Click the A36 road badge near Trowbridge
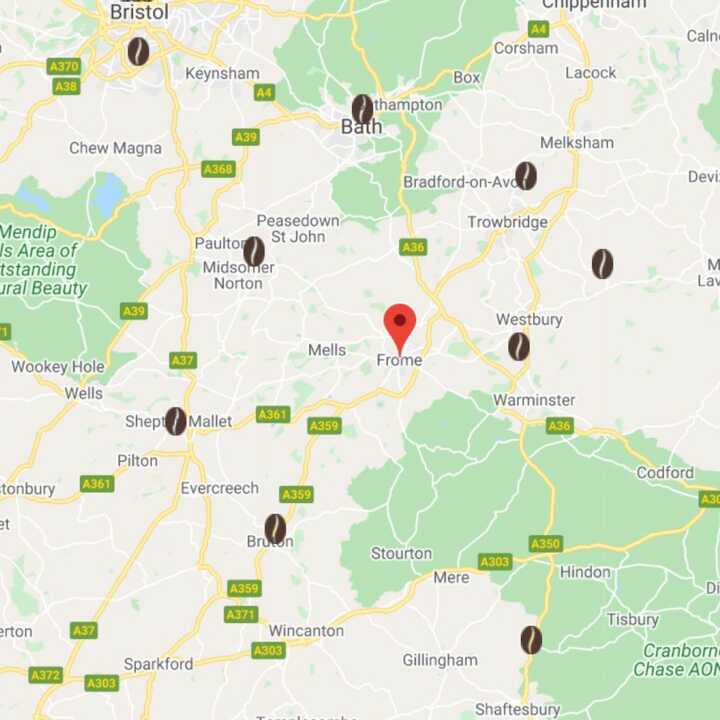This screenshot has height=720, width=720. tap(413, 248)
